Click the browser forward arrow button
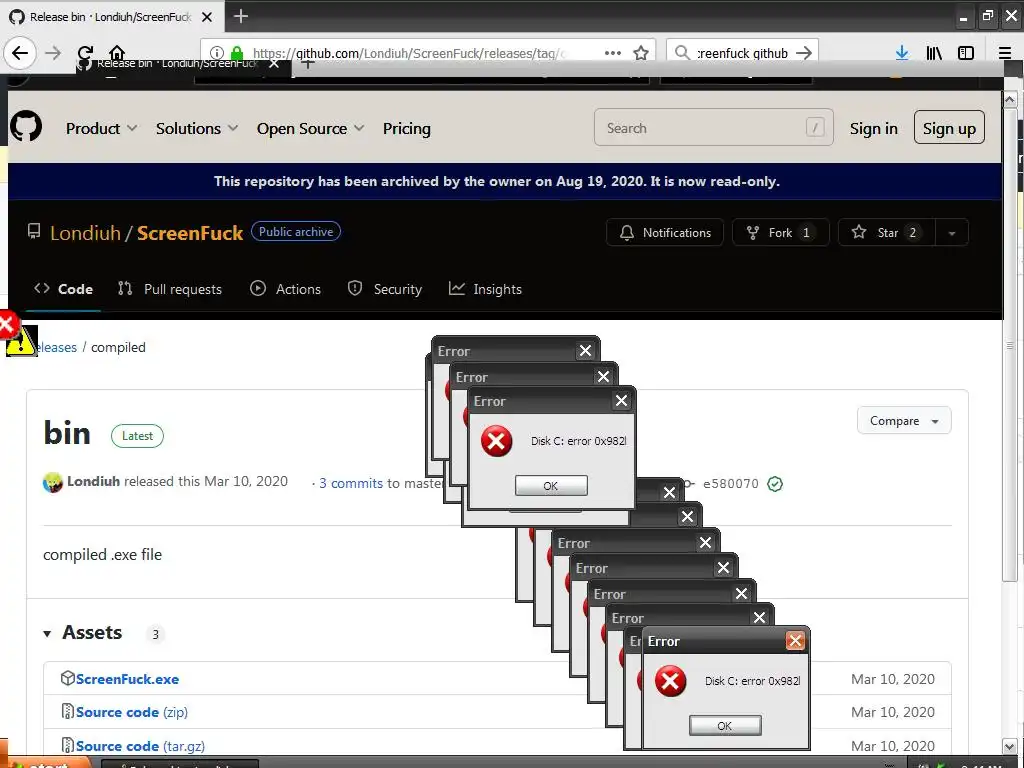Image resolution: width=1024 pixels, height=768 pixels. 53,53
